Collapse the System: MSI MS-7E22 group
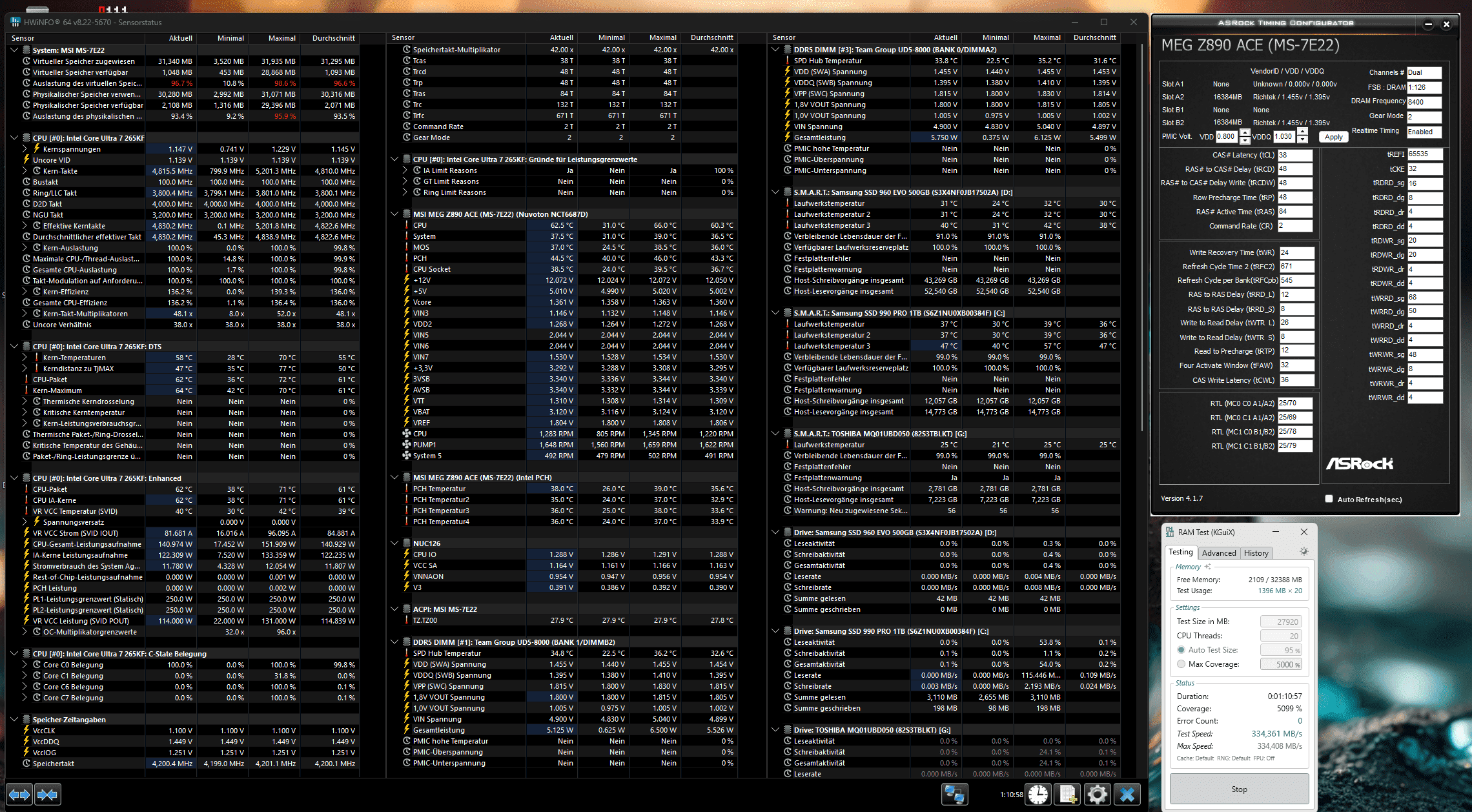Viewport: 1472px width, 812px height. tap(14, 50)
